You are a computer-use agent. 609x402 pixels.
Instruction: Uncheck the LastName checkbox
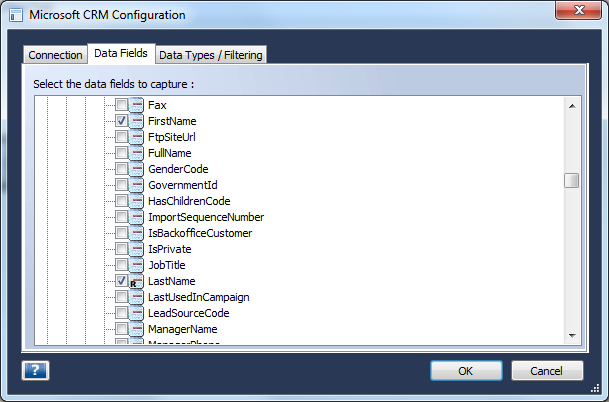122,281
